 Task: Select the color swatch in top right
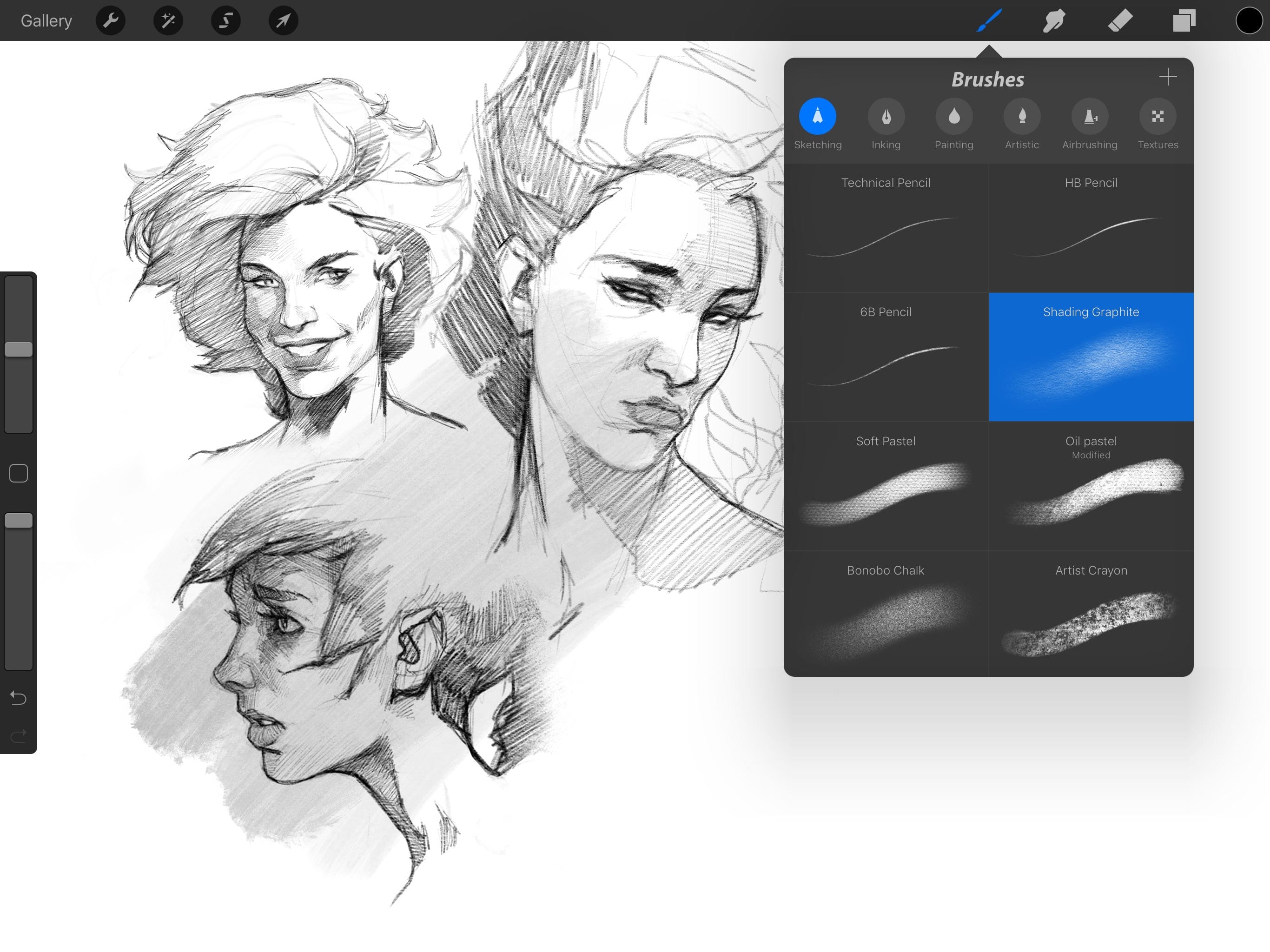pos(1249,20)
